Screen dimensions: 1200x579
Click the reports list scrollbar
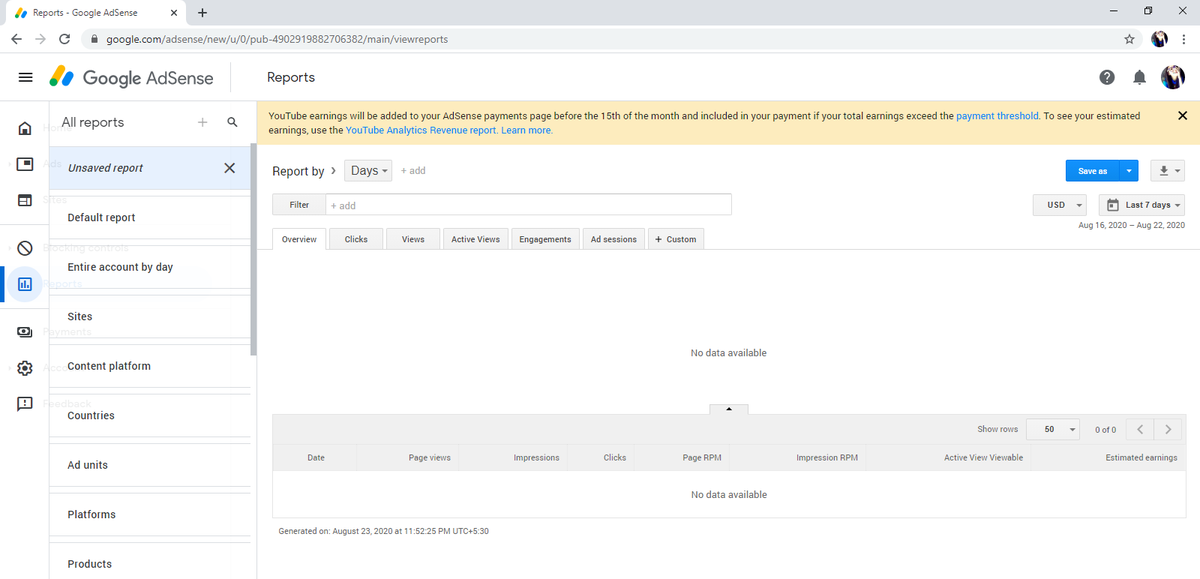coord(253,250)
